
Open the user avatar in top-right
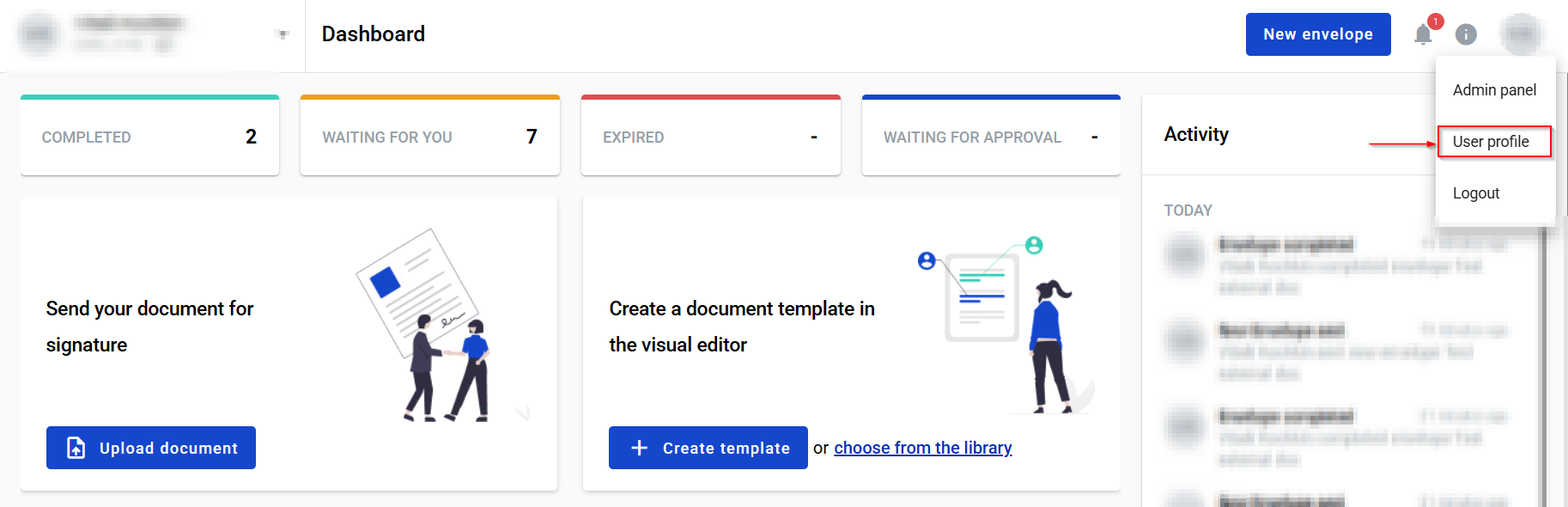point(1521,34)
